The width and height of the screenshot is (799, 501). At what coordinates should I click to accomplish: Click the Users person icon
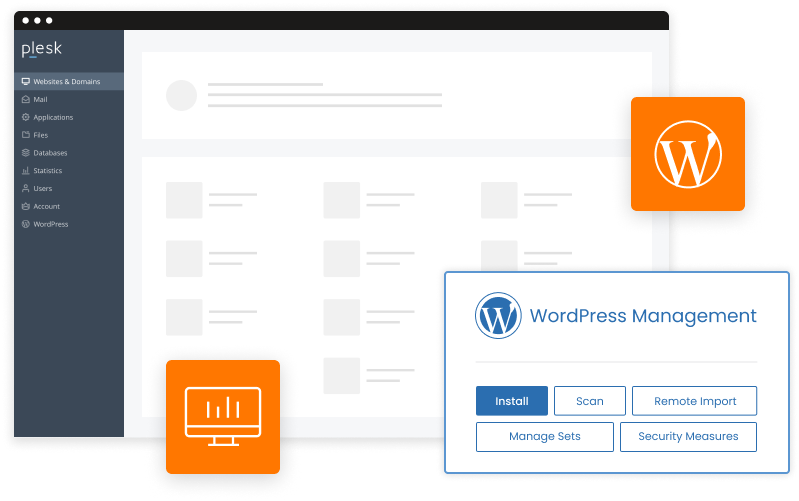(25, 189)
